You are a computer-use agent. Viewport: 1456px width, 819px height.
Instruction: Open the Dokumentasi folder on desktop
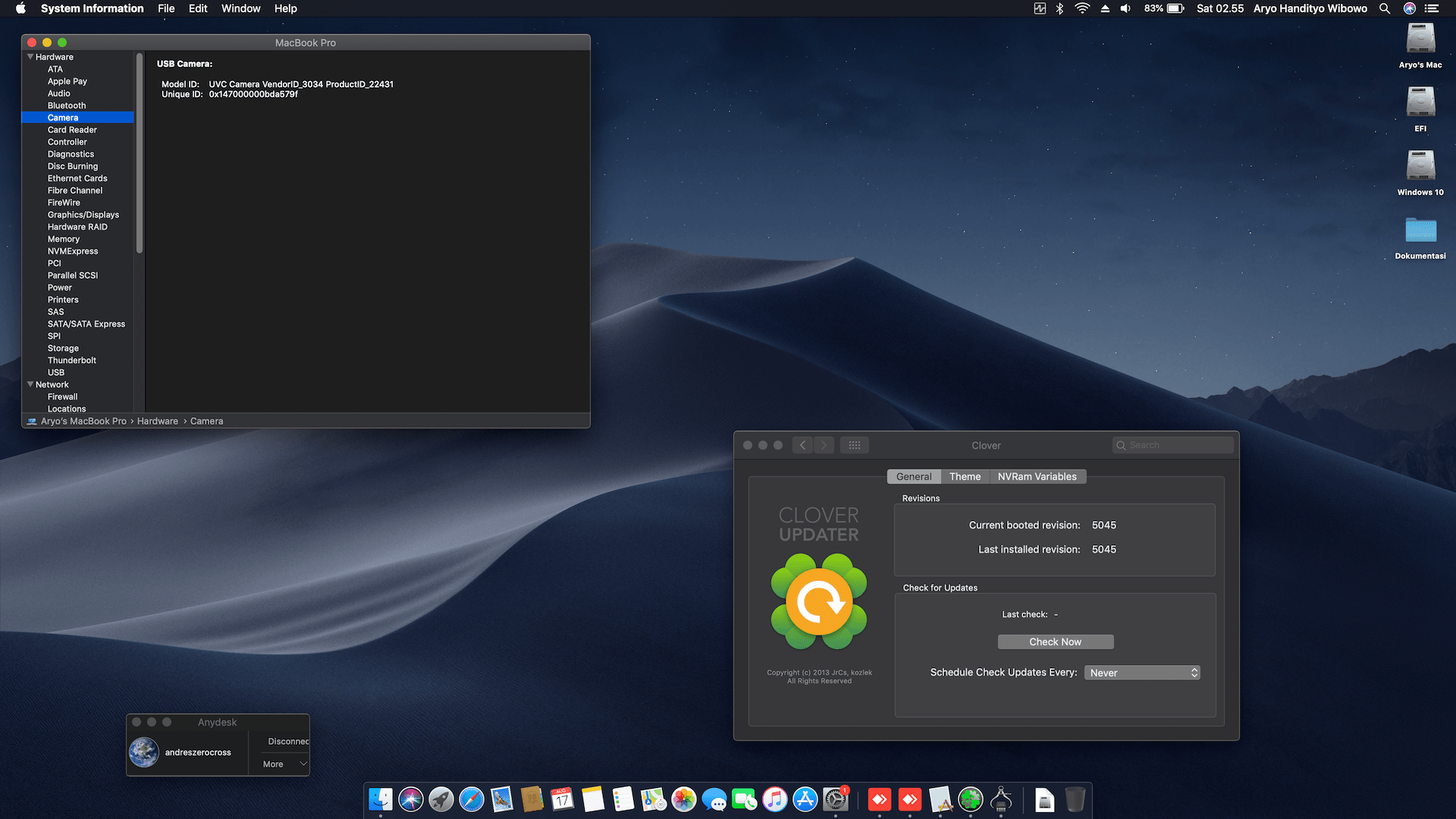(x=1420, y=230)
